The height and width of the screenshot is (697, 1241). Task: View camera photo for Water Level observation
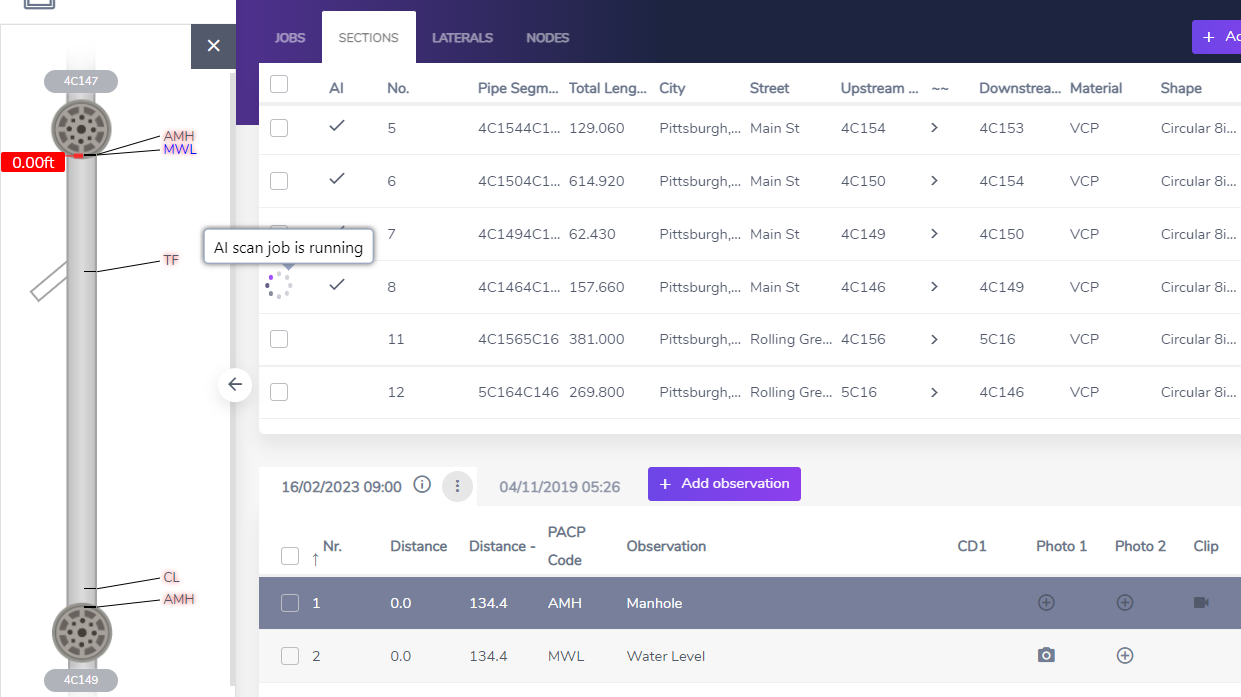click(x=1046, y=655)
